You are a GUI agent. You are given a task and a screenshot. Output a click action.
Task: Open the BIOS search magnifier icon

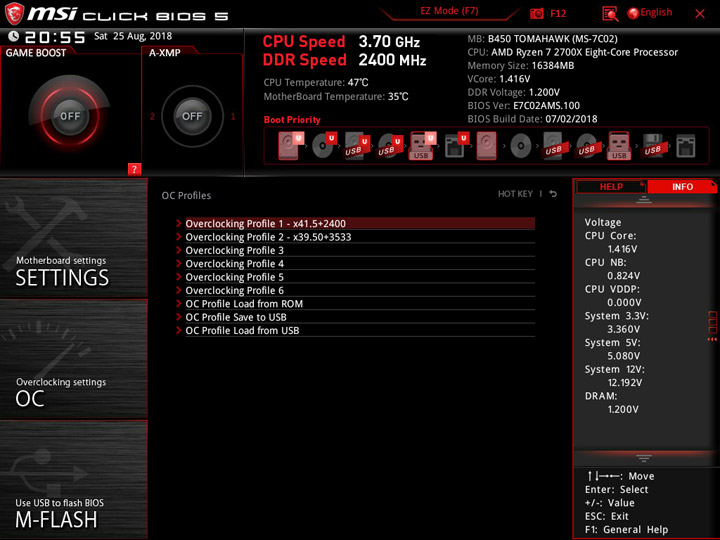point(610,14)
